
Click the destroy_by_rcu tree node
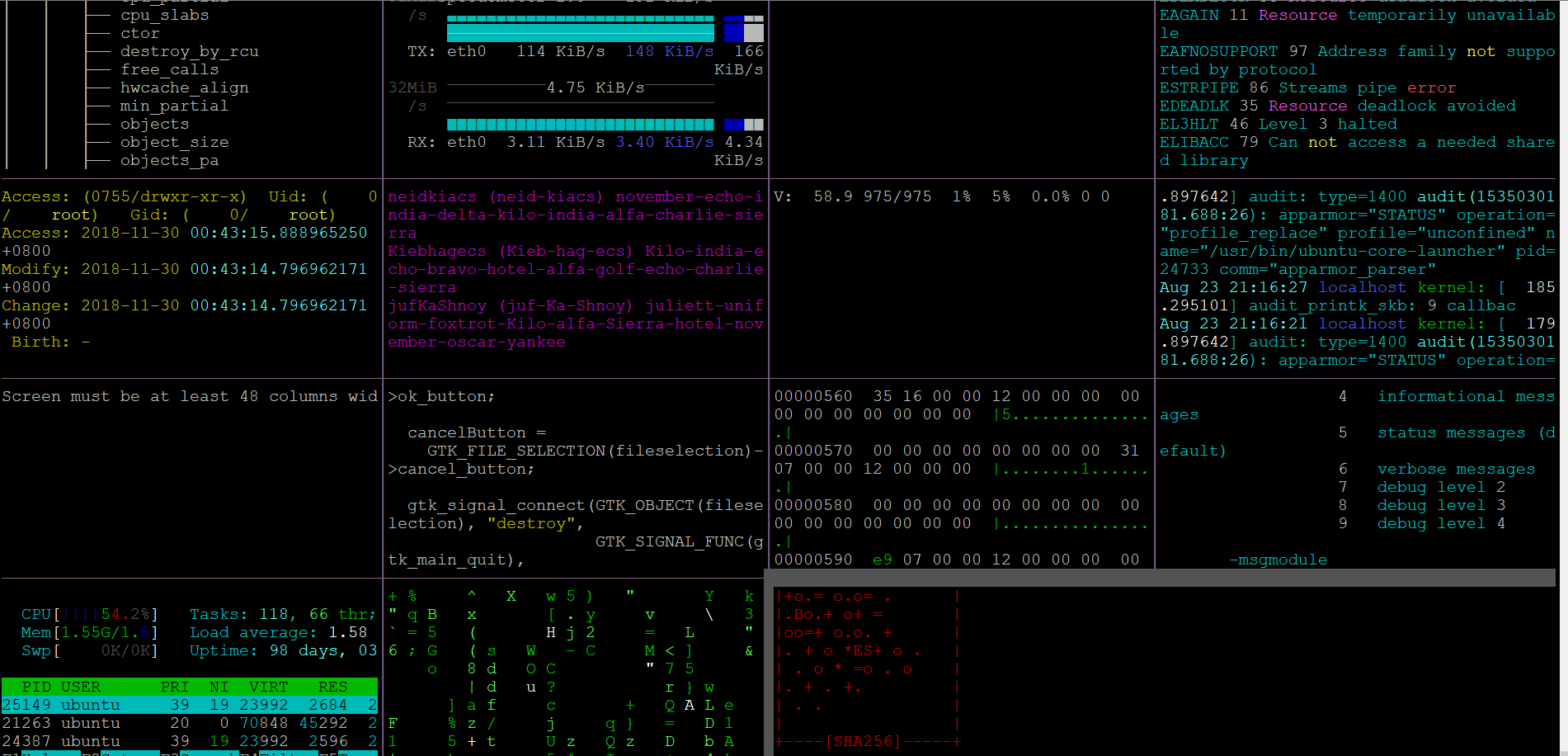coord(189,51)
